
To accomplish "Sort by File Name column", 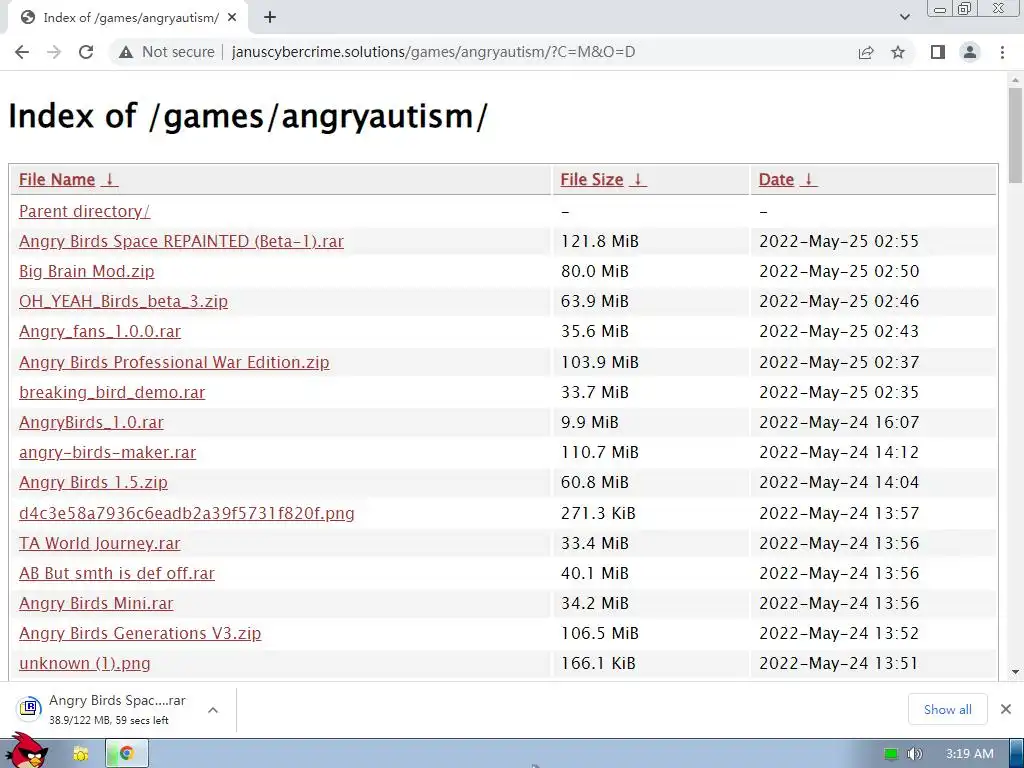I will click(69, 180).
